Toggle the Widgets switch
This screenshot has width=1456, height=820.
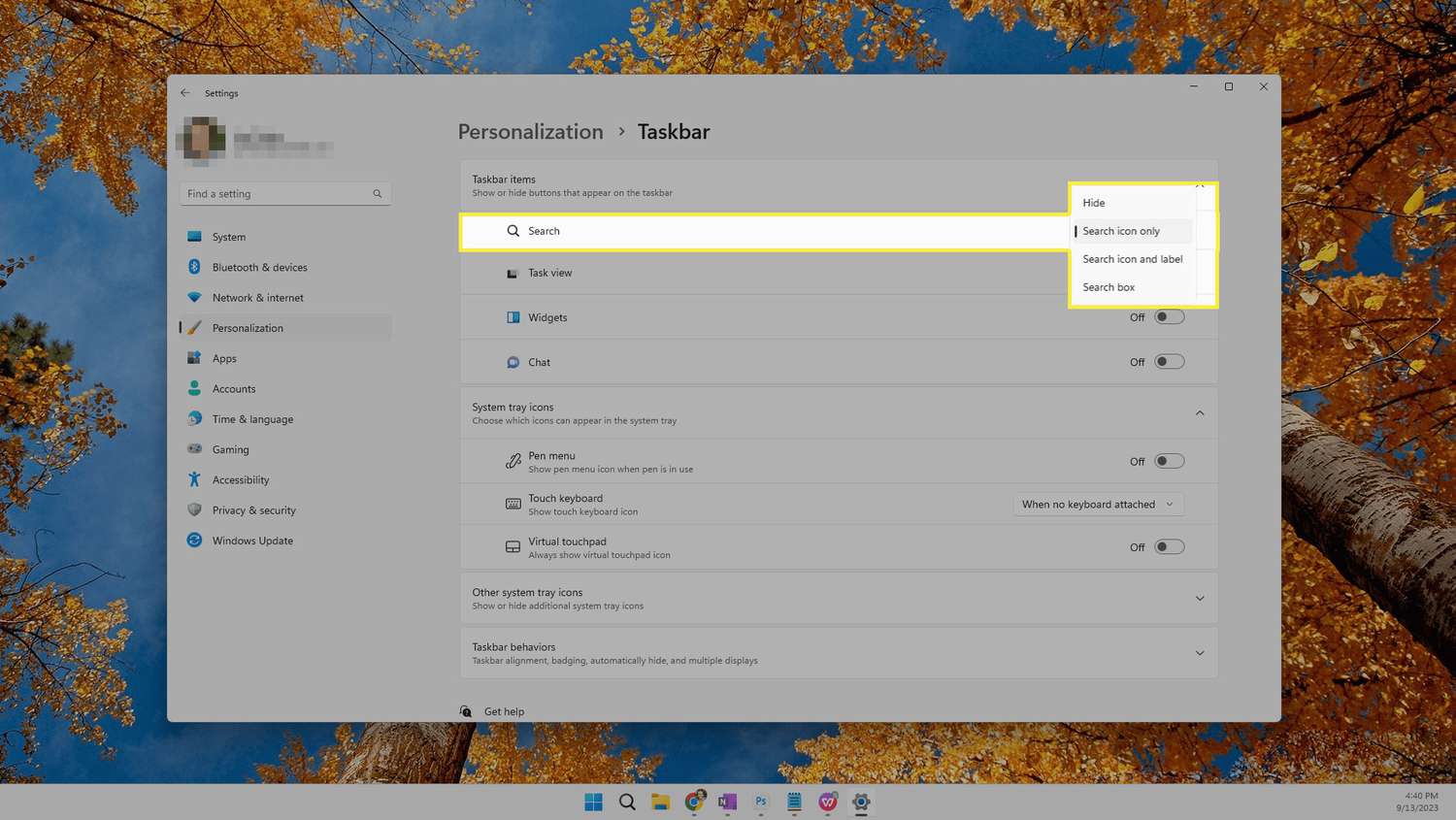1169,317
